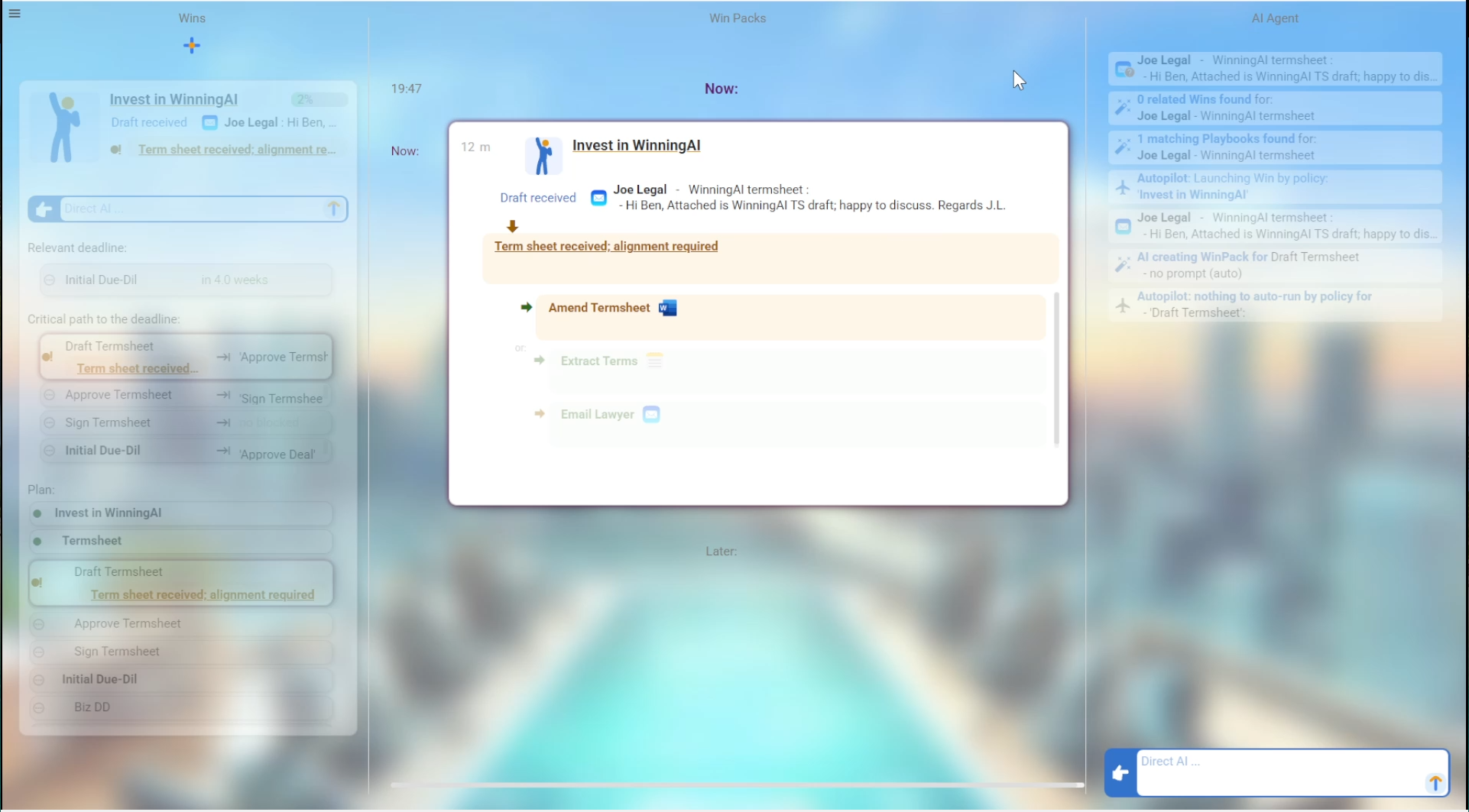Click the horizontal timeline scrollbar
The image size is (1469, 812).
click(x=737, y=785)
